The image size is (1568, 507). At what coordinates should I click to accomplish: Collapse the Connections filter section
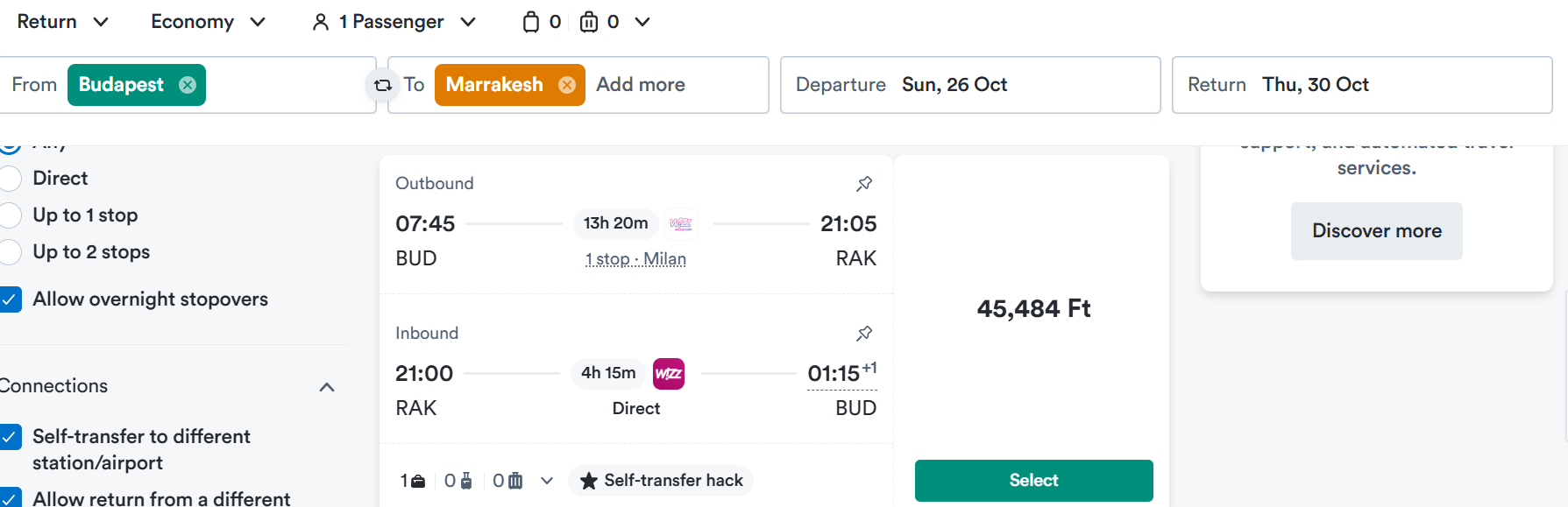pos(327,387)
